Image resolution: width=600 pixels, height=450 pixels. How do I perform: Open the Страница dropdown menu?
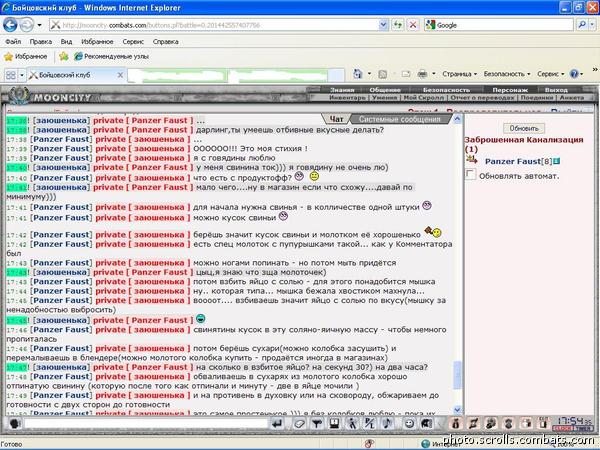click(459, 74)
